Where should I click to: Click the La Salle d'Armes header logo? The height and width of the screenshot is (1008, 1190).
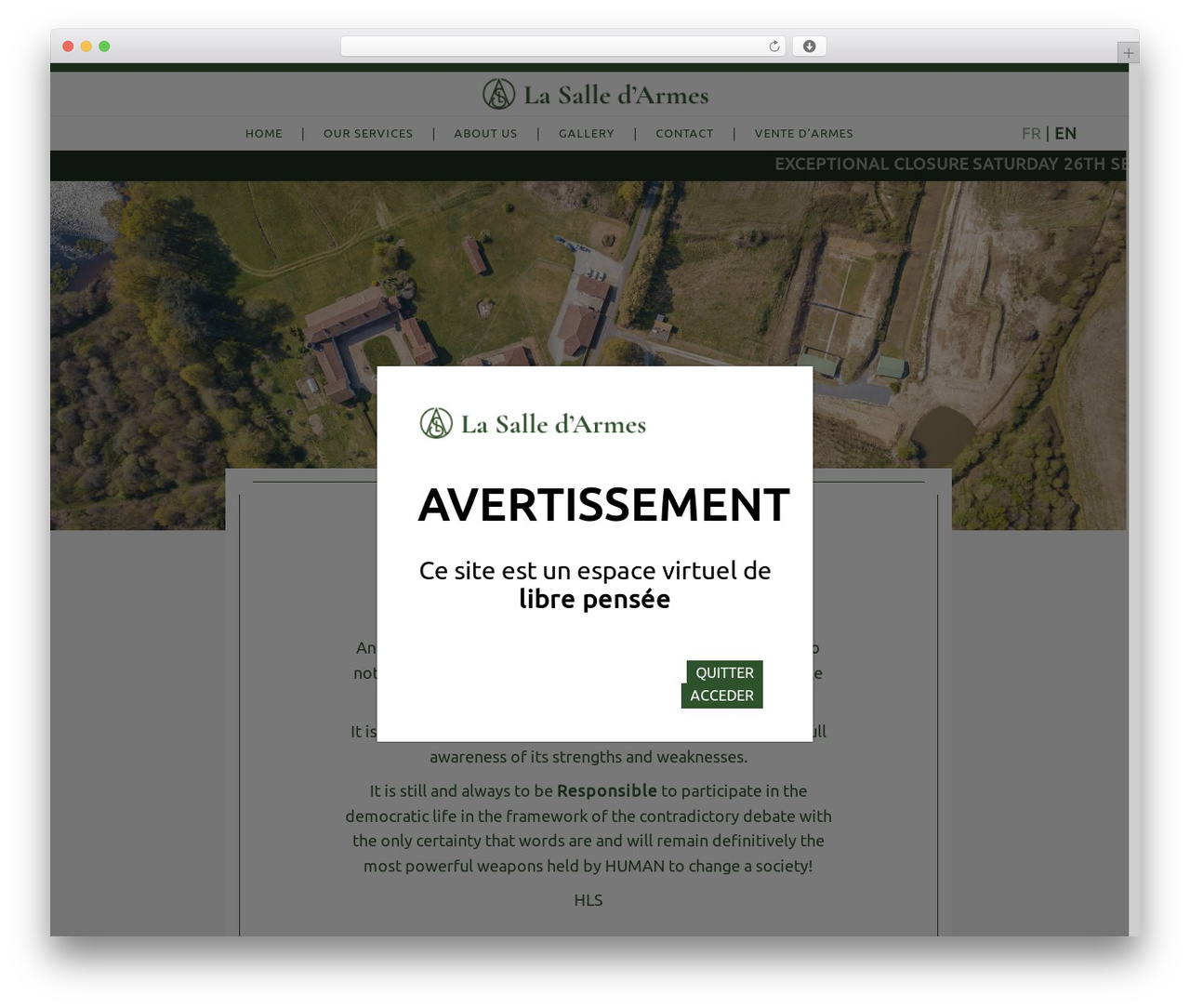pyautogui.click(x=595, y=94)
